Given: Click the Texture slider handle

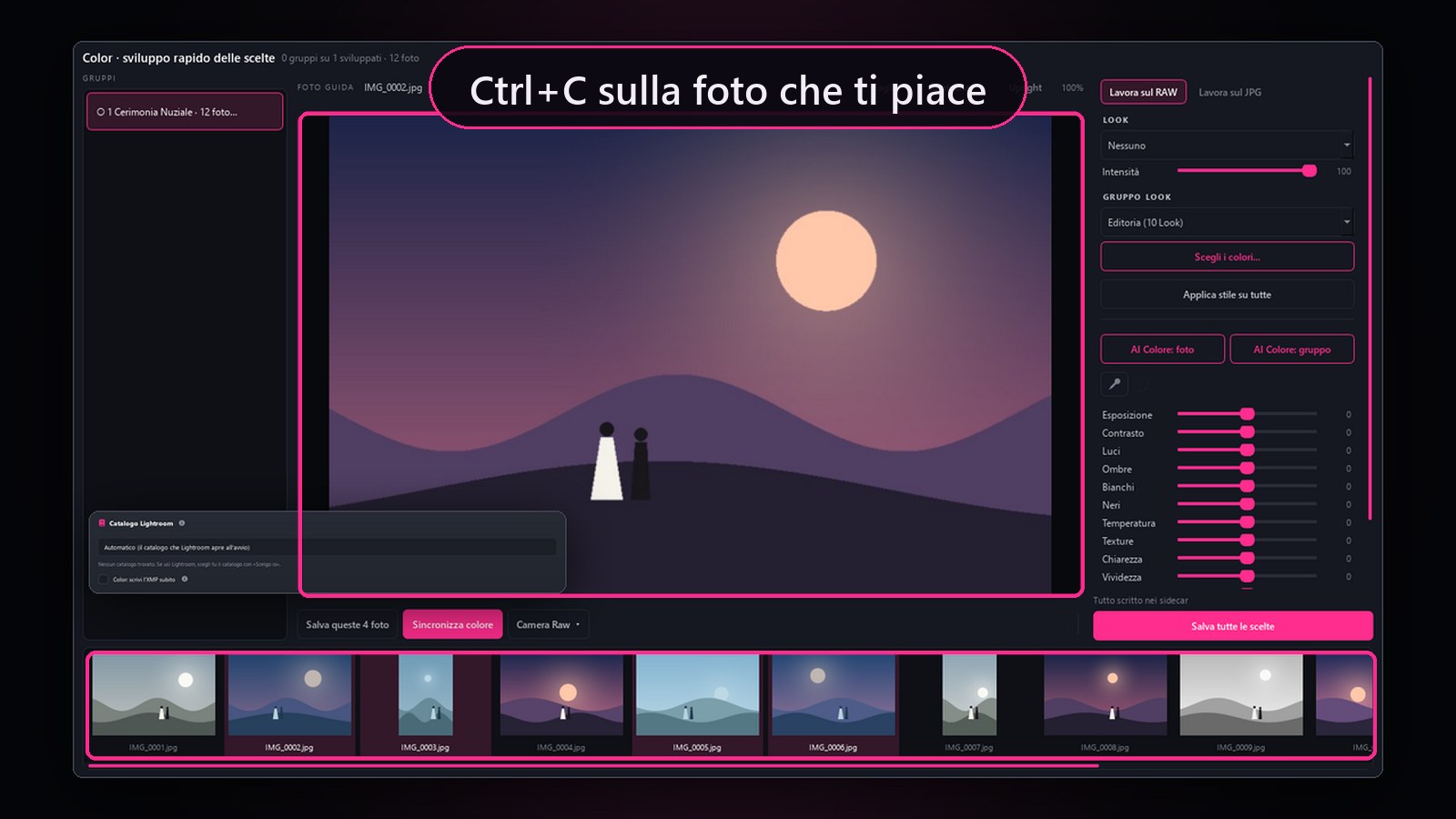Looking at the screenshot, I should (x=1247, y=541).
